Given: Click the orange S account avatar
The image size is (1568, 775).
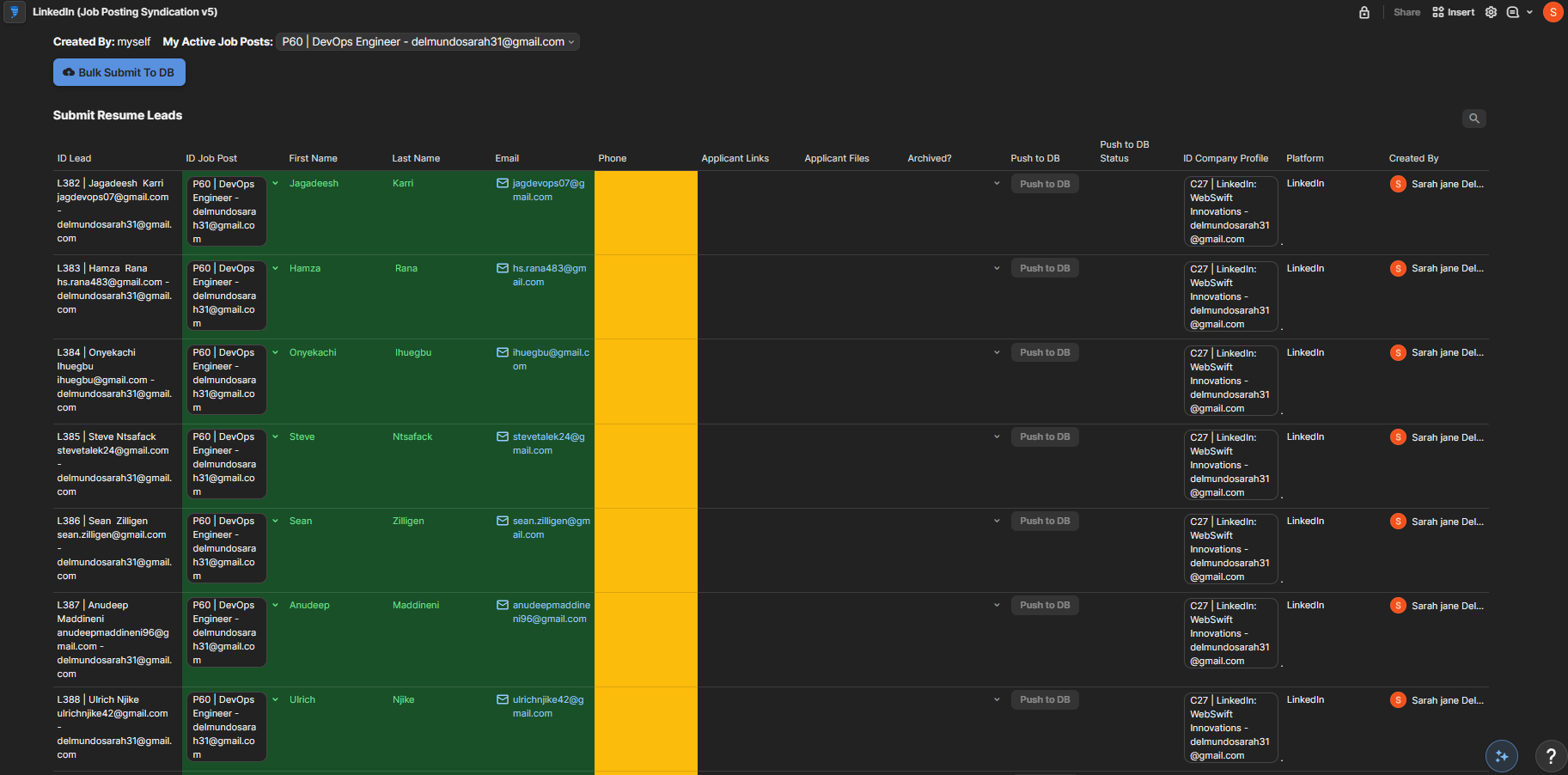Looking at the screenshot, I should click(x=1553, y=12).
